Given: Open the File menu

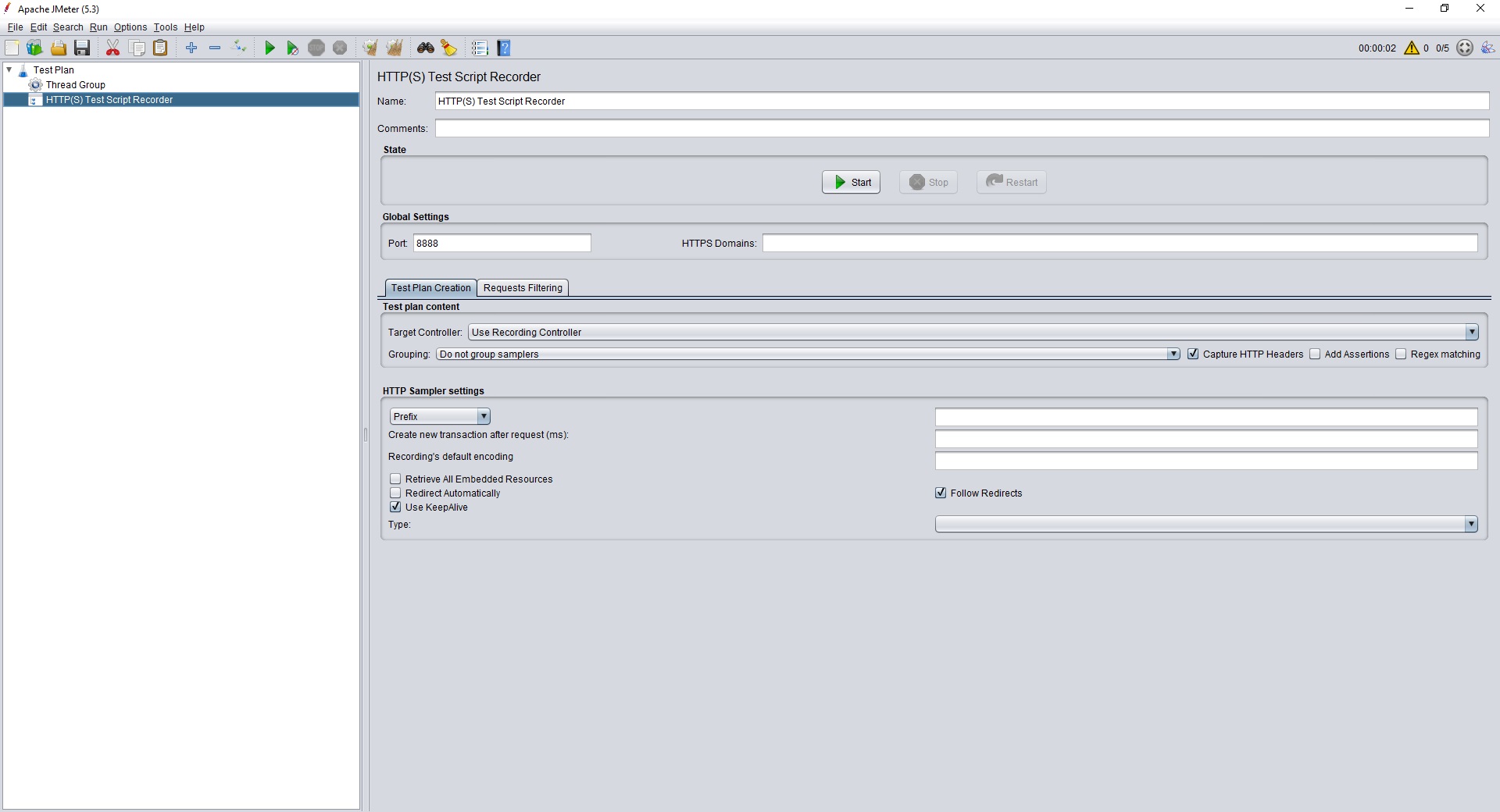Looking at the screenshot, I should pos(15,27).
